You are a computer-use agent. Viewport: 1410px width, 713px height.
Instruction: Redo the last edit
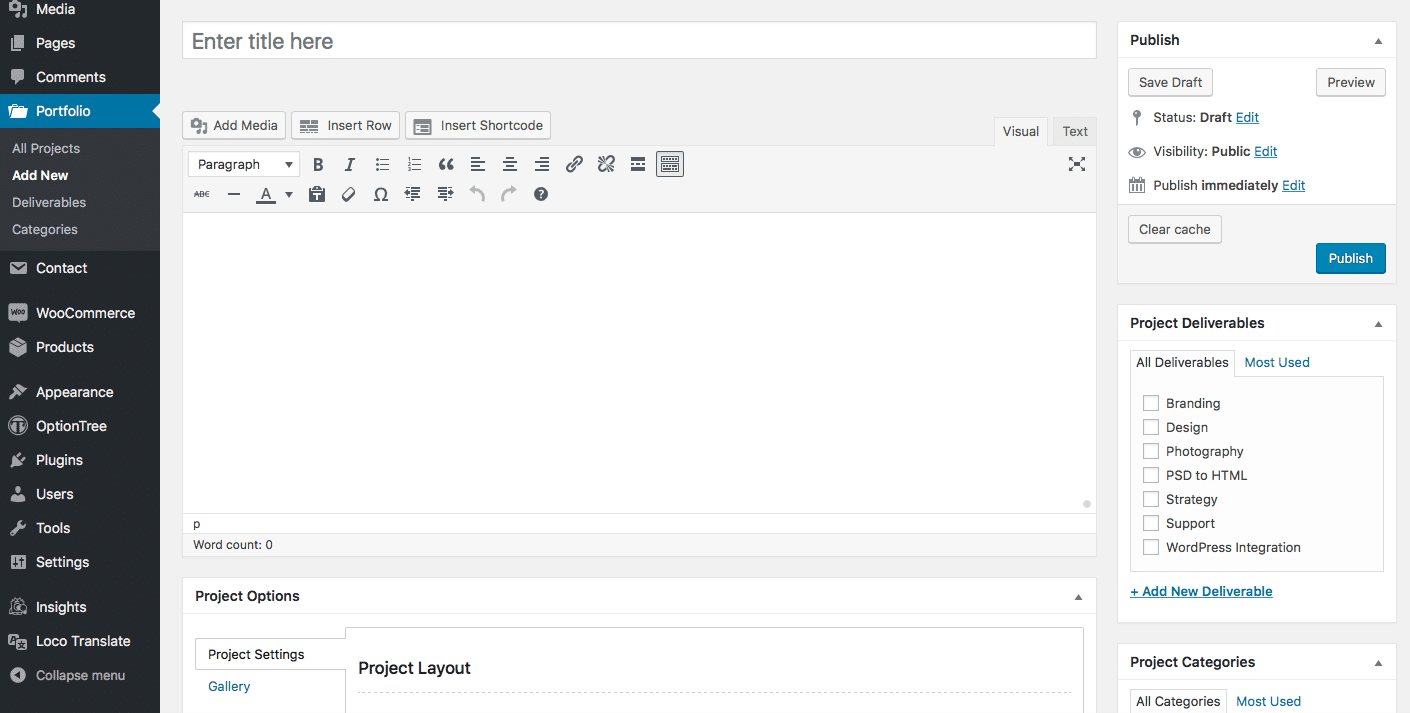click(x=509, y=194)
